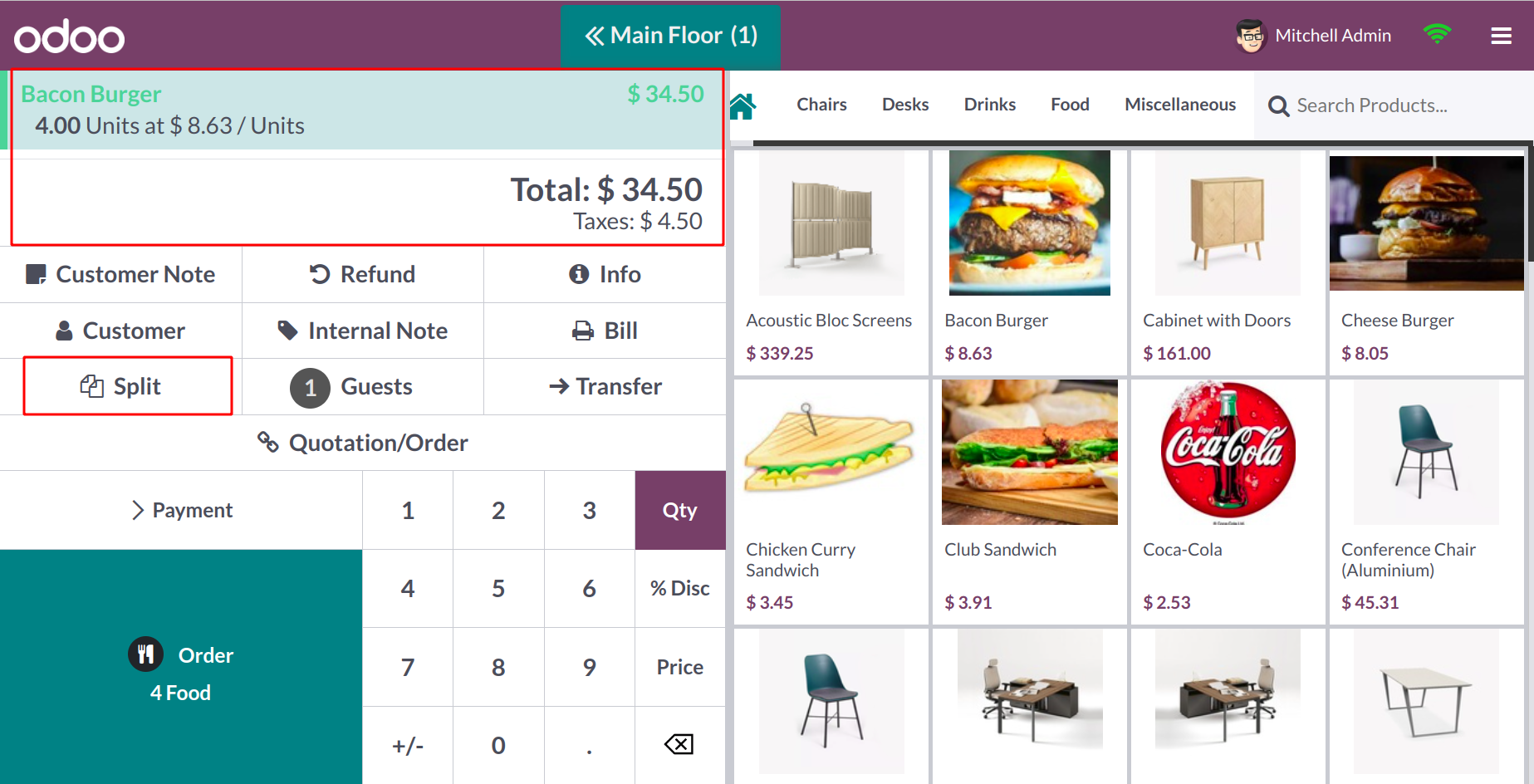Click the Refund button
Screen dimensions: 1534x784
[363, 275]
